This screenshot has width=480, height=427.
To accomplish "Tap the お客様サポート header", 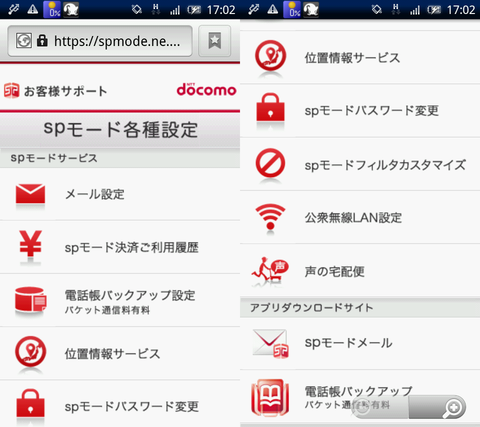I will pos(56,91).
